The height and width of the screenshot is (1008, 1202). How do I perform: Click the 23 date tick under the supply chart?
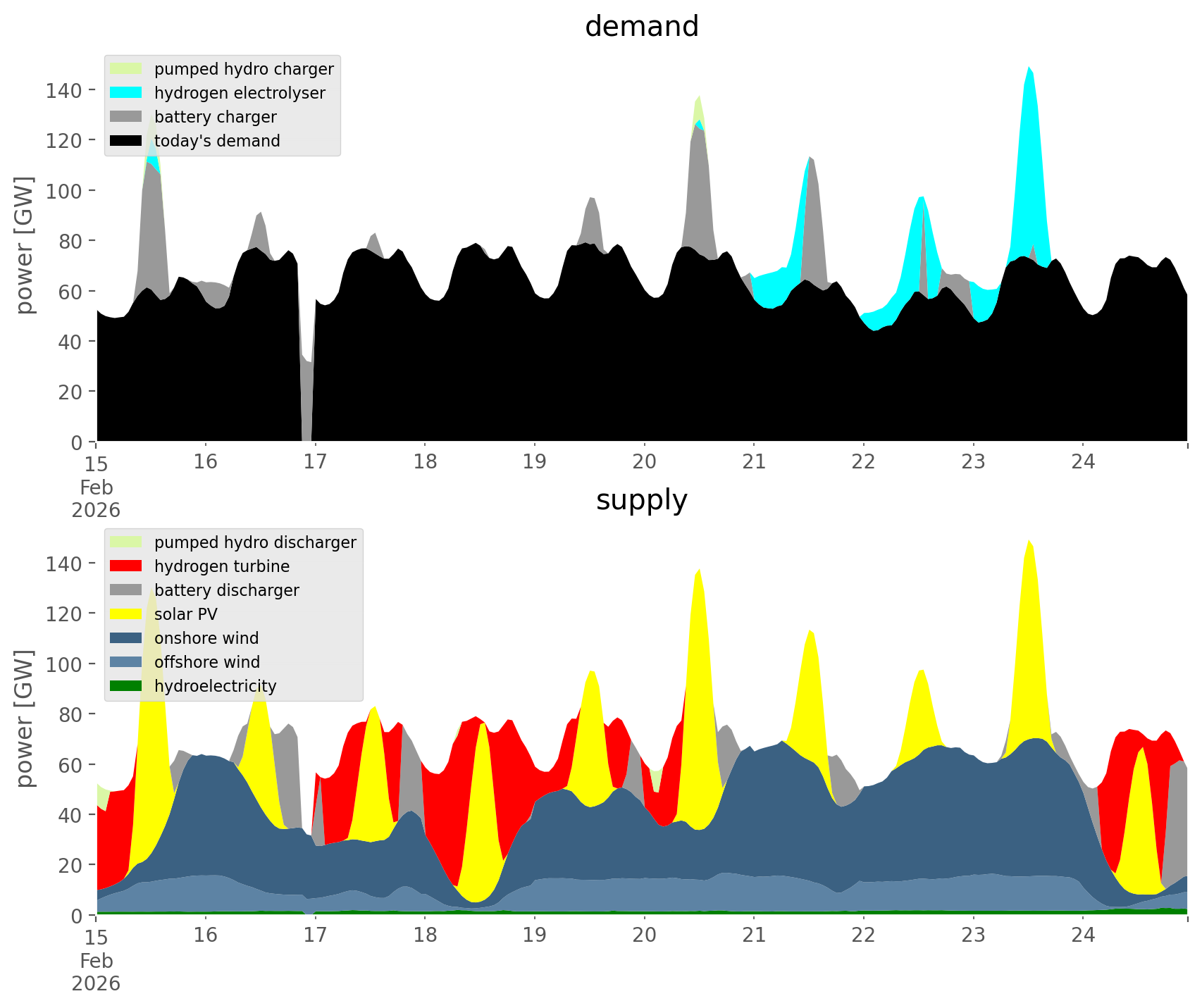coord(973,935)
